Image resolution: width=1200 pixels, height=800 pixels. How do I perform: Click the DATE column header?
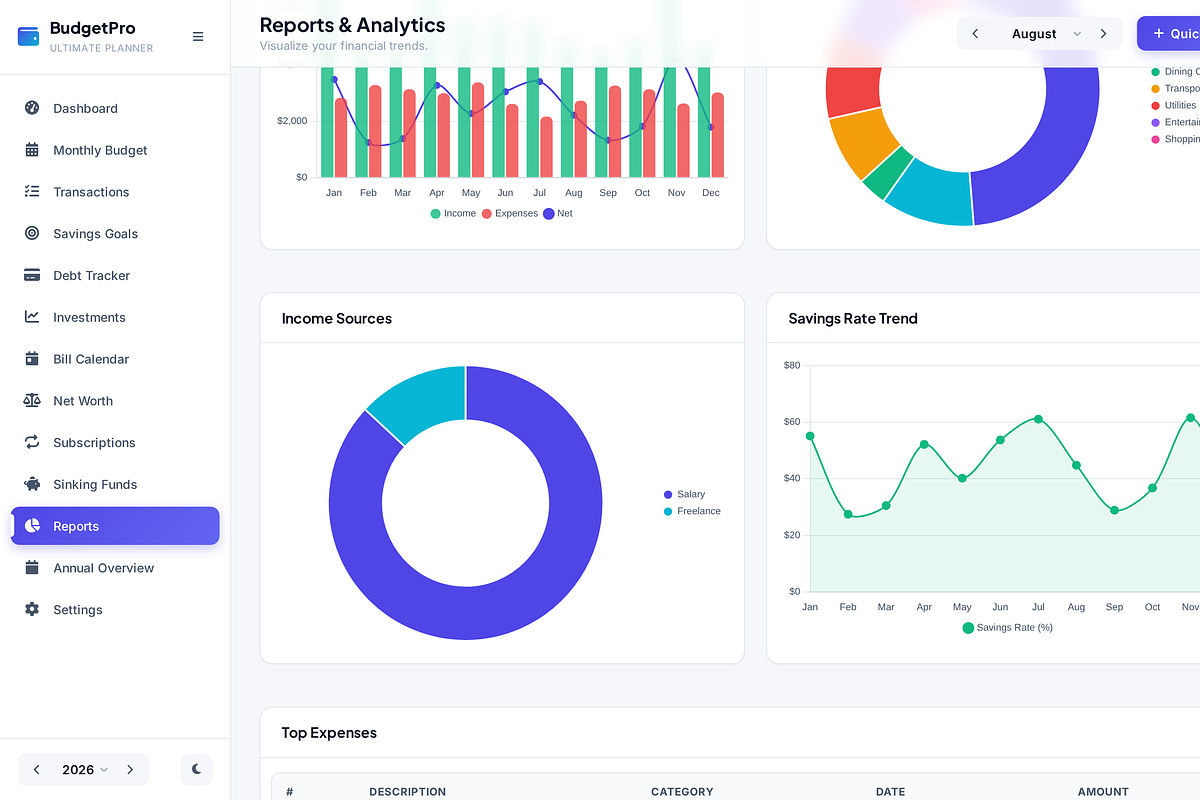click(x=890, y=791)
